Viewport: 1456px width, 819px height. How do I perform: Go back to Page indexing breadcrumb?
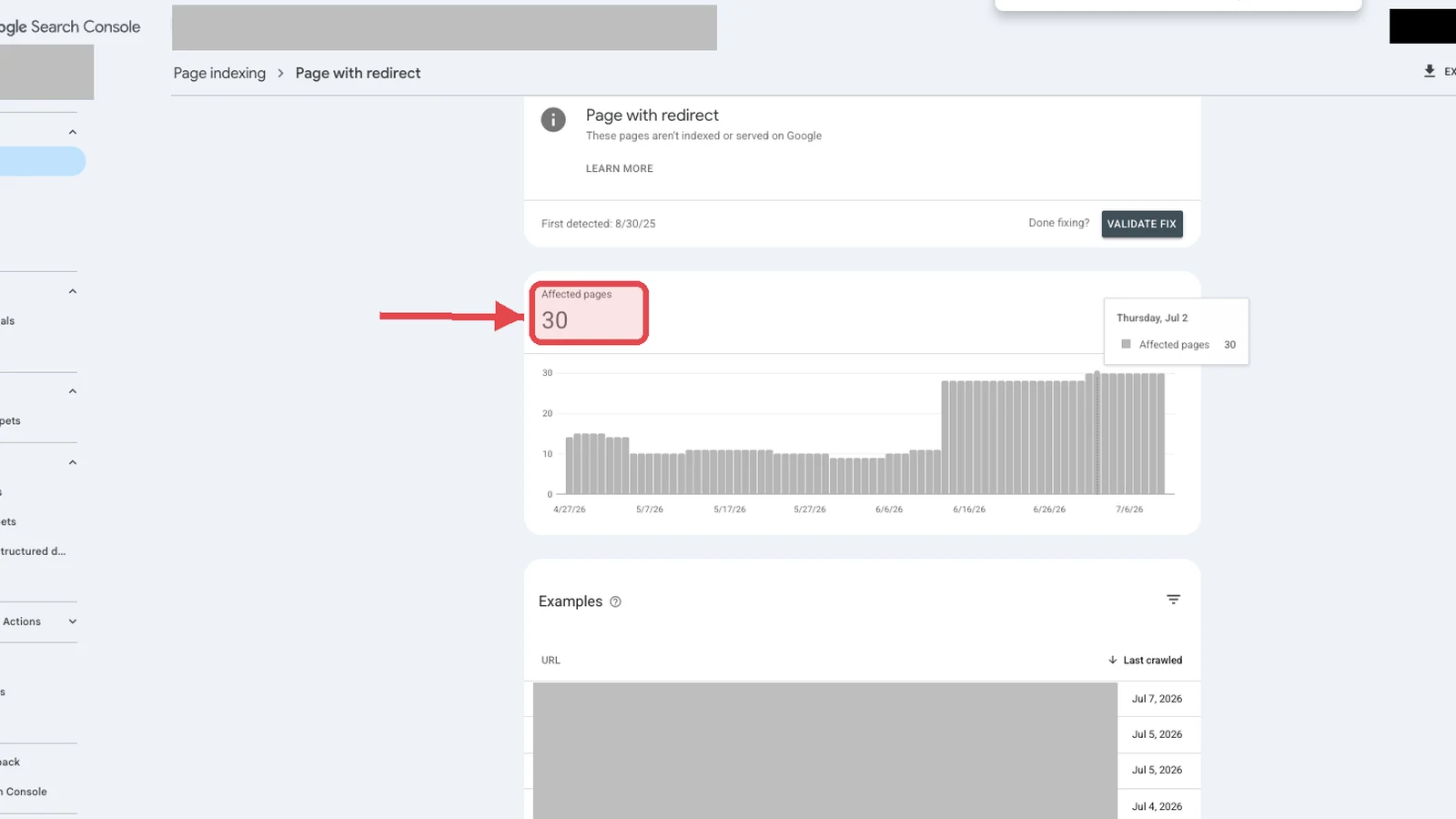(x=219, y=73)
